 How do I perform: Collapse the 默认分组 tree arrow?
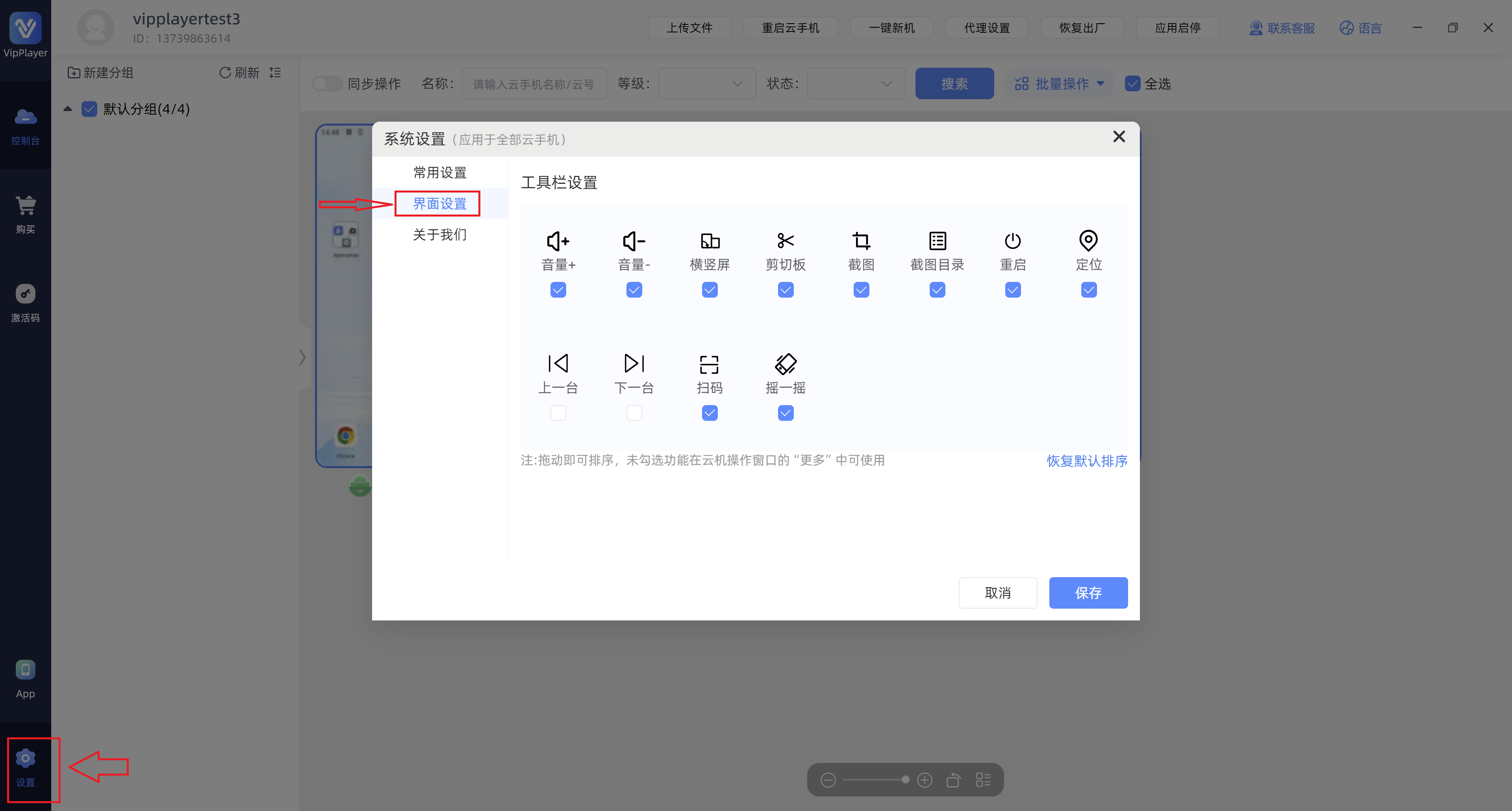point(68,109)
